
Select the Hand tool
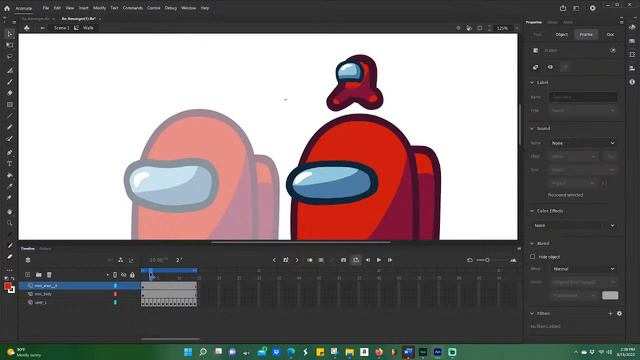(10, 211)
